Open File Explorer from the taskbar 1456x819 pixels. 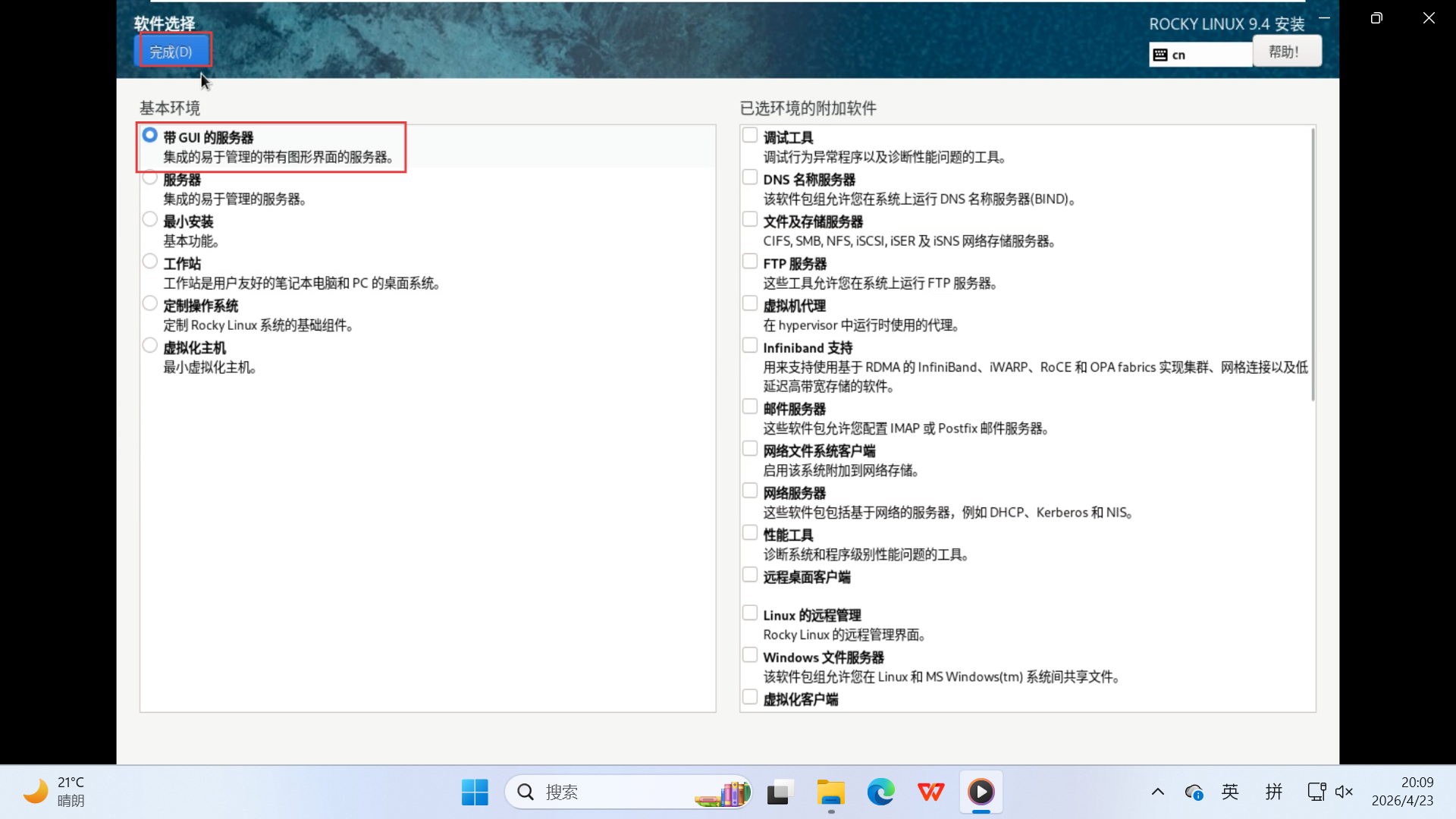(830, 792)
